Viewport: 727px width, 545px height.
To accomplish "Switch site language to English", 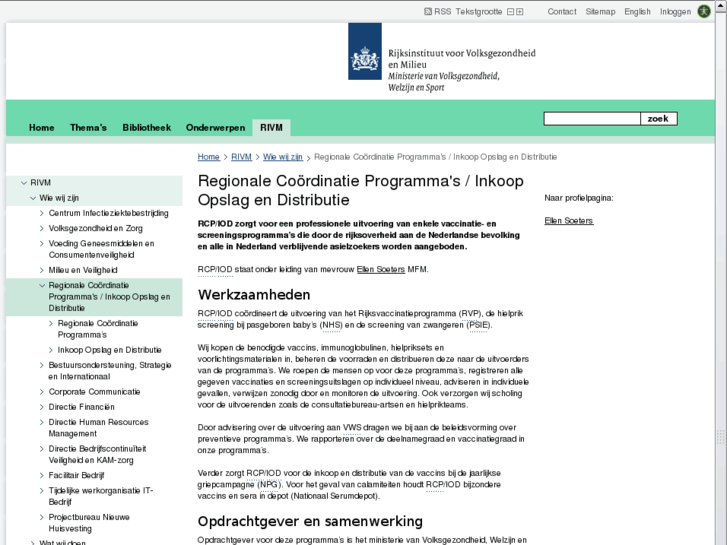I will point(637,12).
